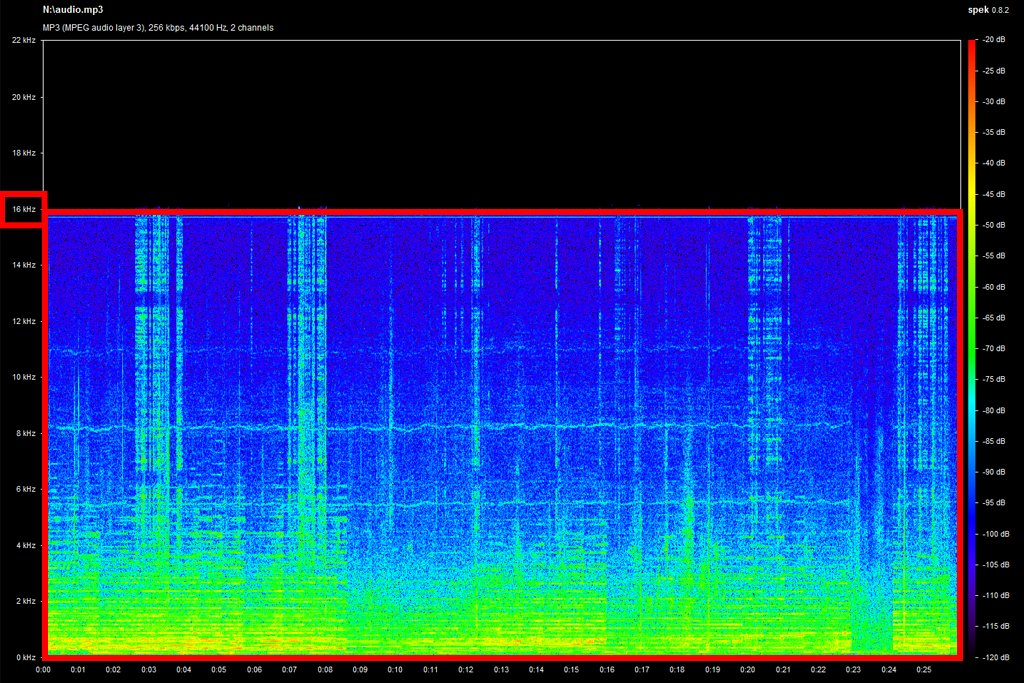Viewport: 1024px width, 683px height.
Task: Click the 0:20 time label
Action: [748, 669]
